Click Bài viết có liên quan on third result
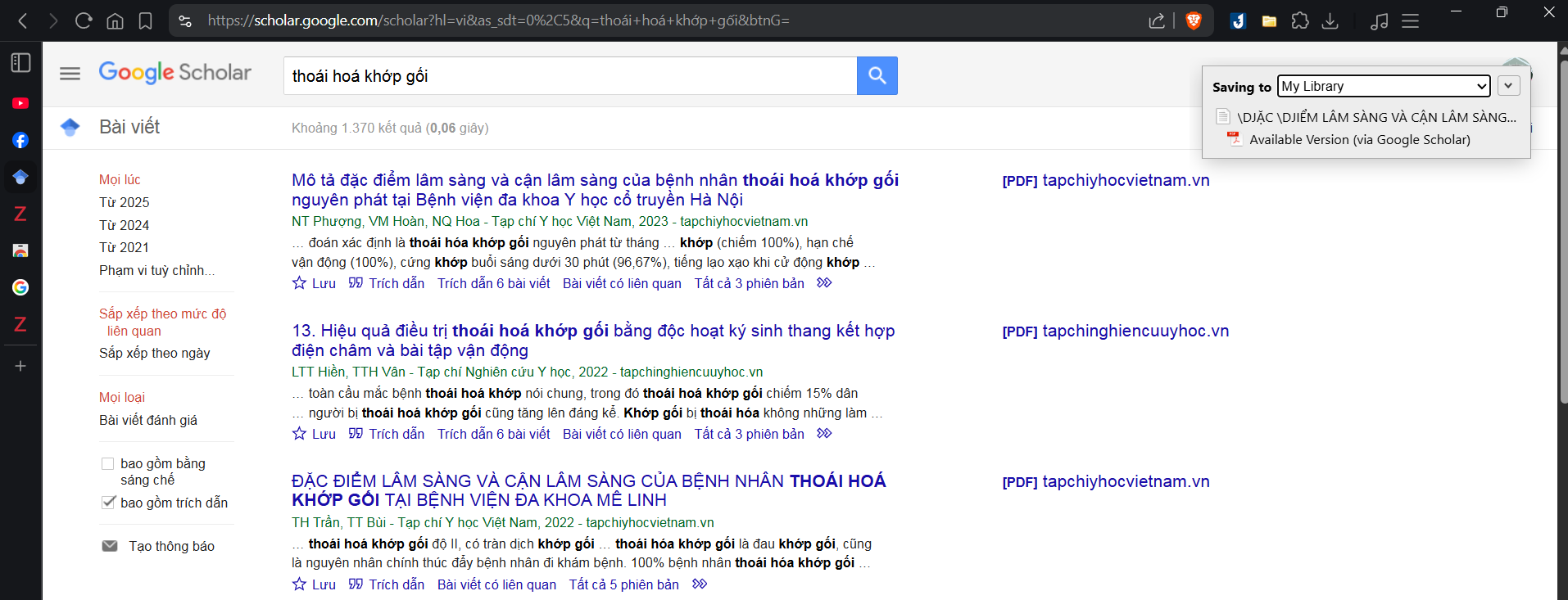 click(x=496, y=584)
